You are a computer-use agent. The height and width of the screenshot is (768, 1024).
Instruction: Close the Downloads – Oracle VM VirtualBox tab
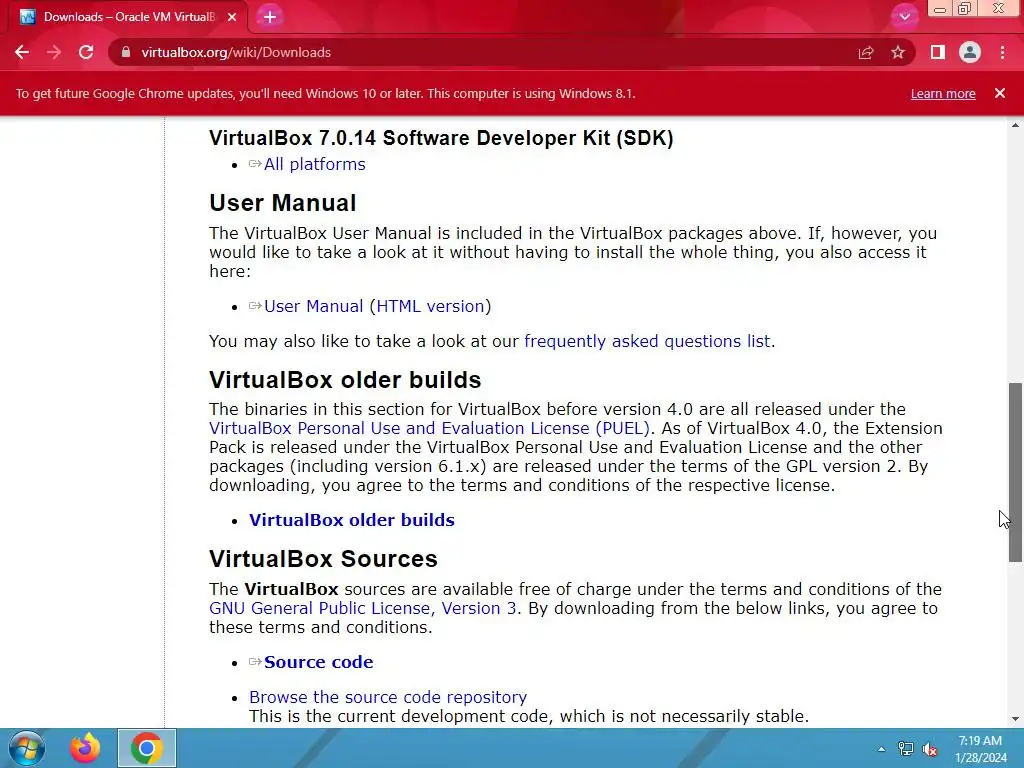coord(232,17)
